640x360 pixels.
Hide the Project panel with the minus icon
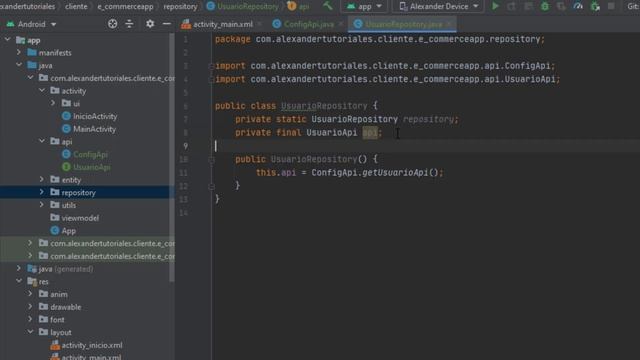[x=167, y=24]
